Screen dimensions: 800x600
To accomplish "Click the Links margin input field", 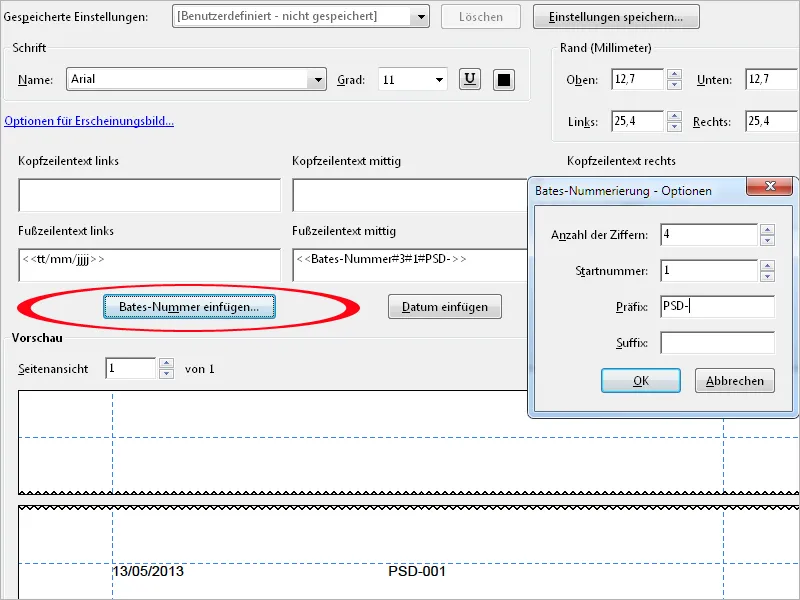I will pyautogui.click(x=638, y=121).
